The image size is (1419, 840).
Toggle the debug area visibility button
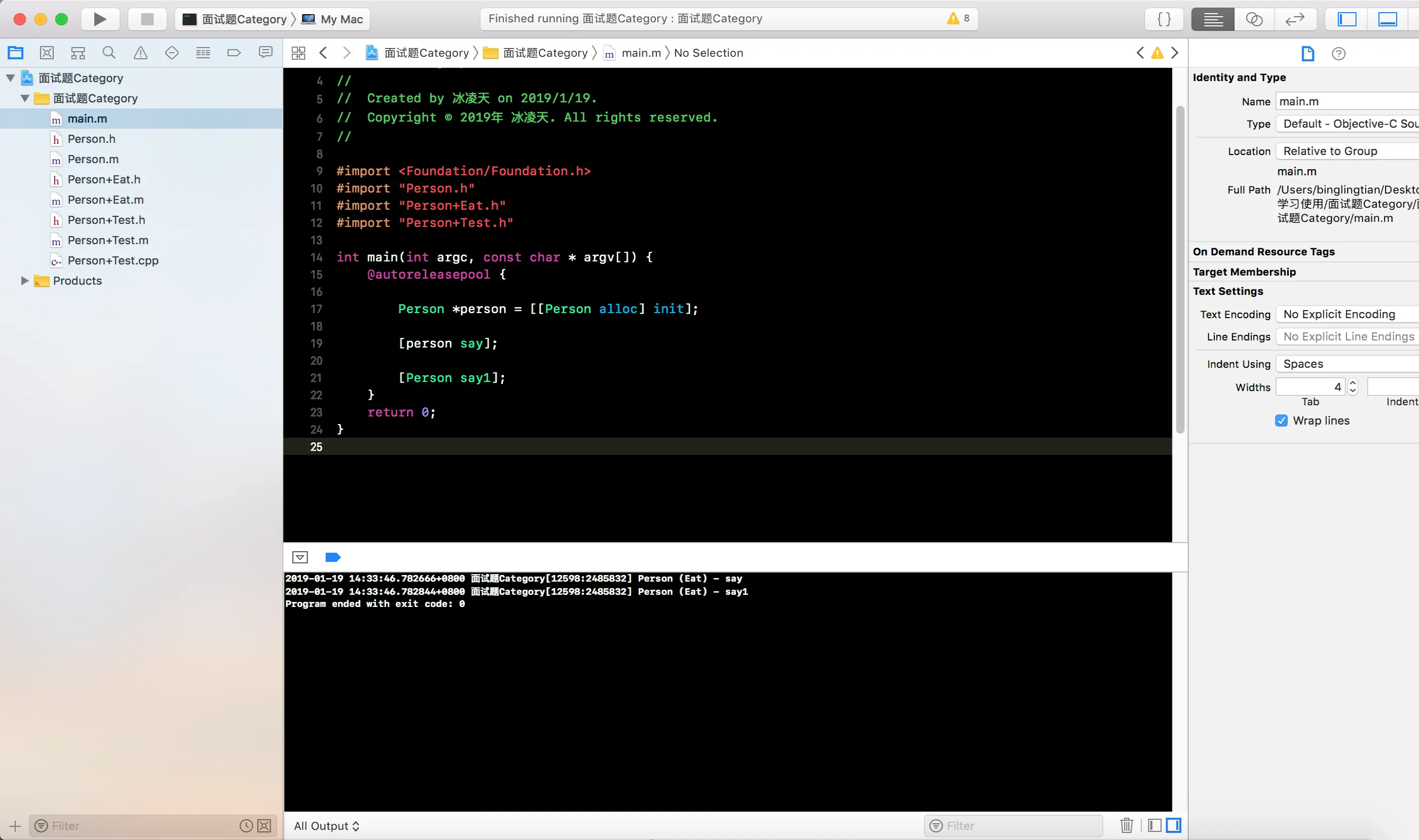(1387, 19)
